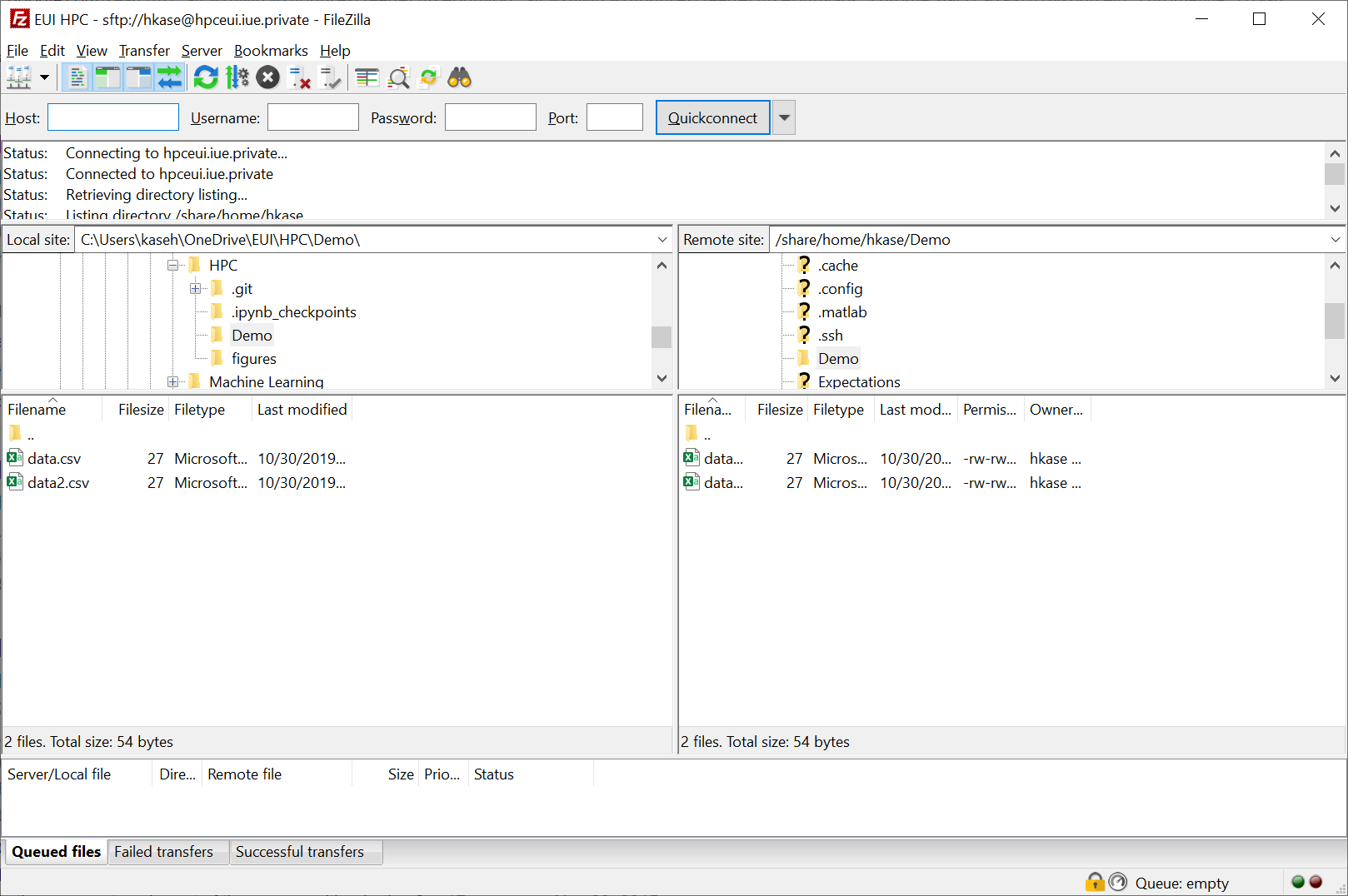Select remote .cache folder
The width and height of the screenshot is (1348, 896).
click(x=837, y=266)
